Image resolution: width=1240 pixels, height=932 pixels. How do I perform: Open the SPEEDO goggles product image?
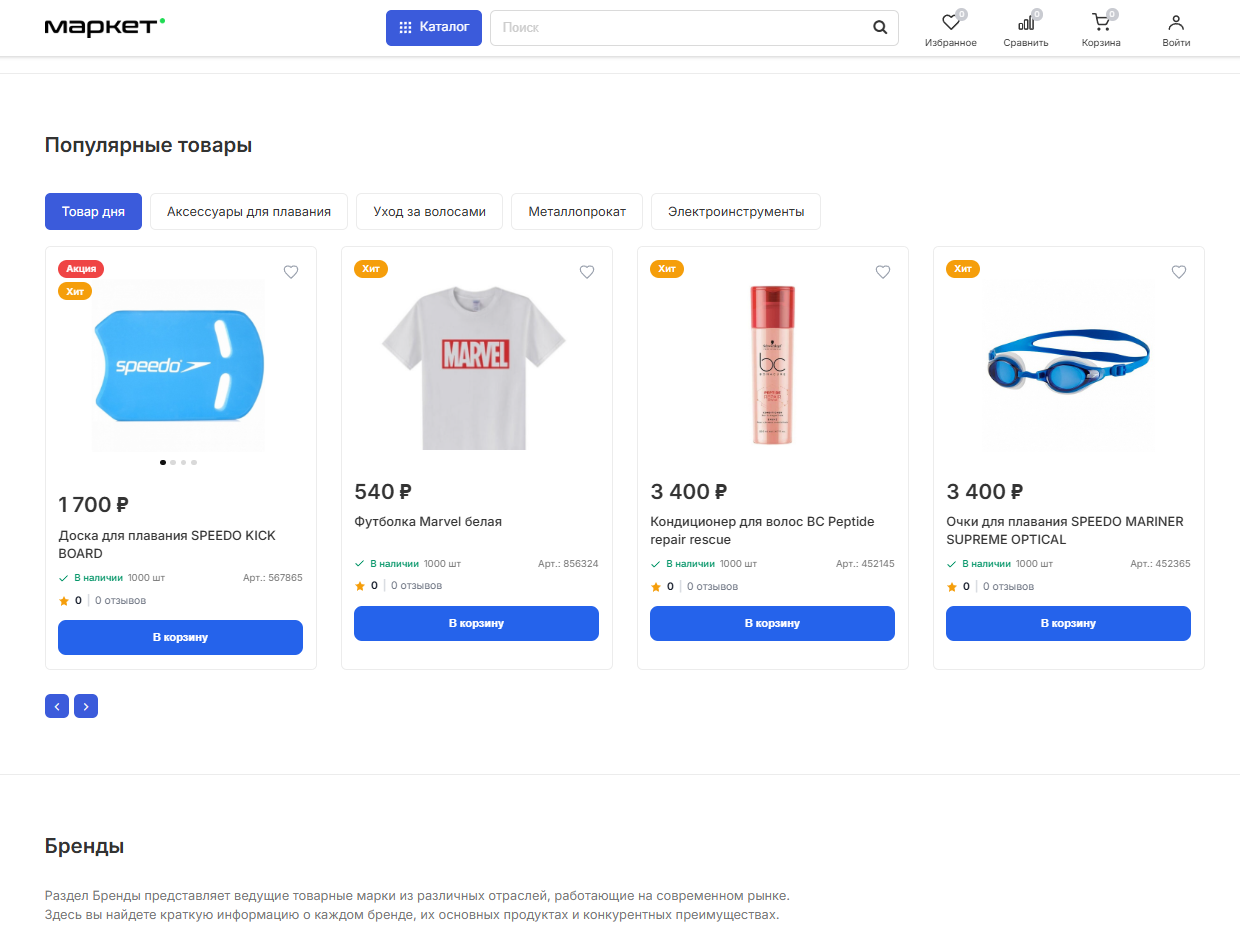tap(1068, 365)
